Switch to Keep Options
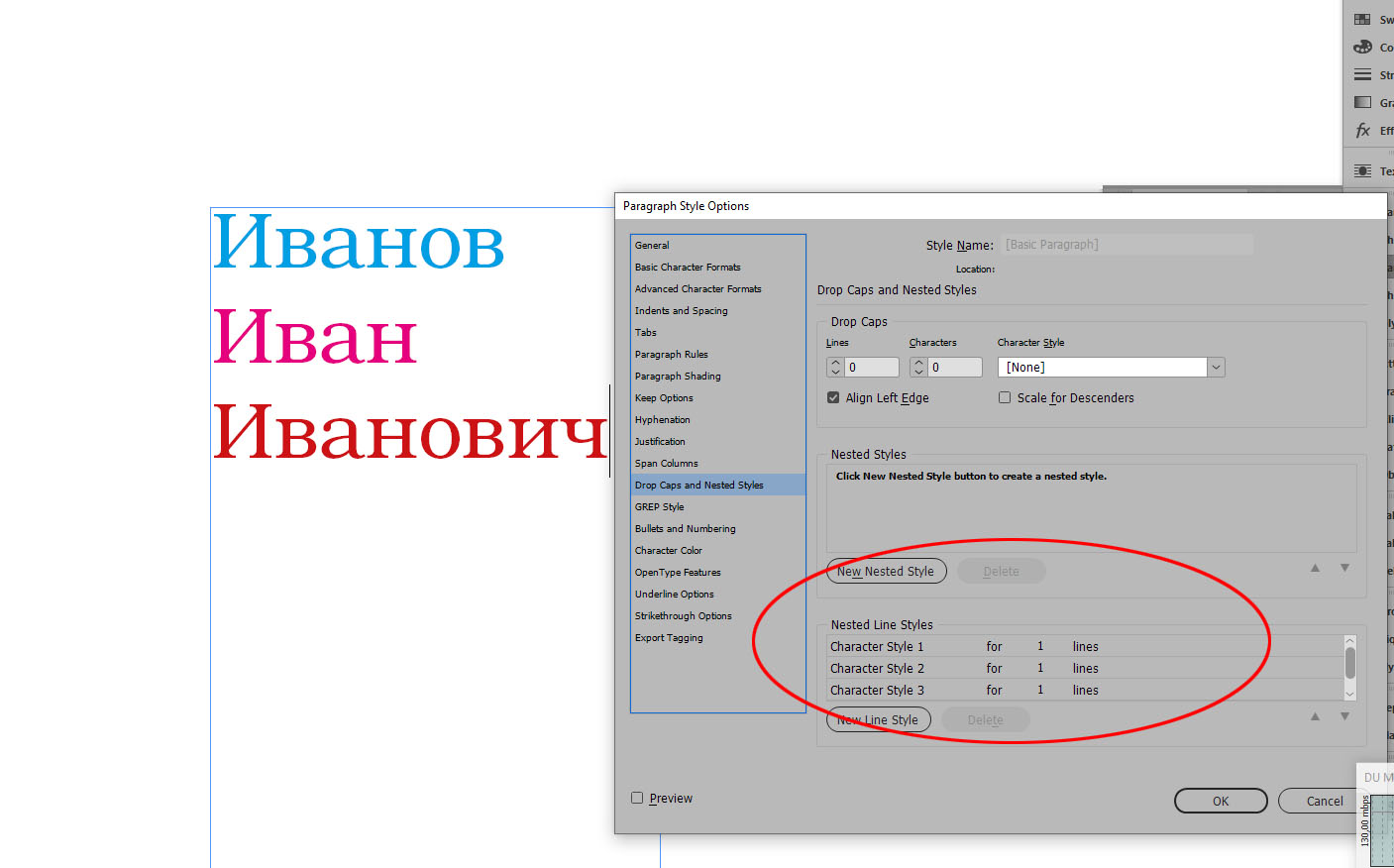The width and height of the screenshot is (1394, 868). coord(717,397)
